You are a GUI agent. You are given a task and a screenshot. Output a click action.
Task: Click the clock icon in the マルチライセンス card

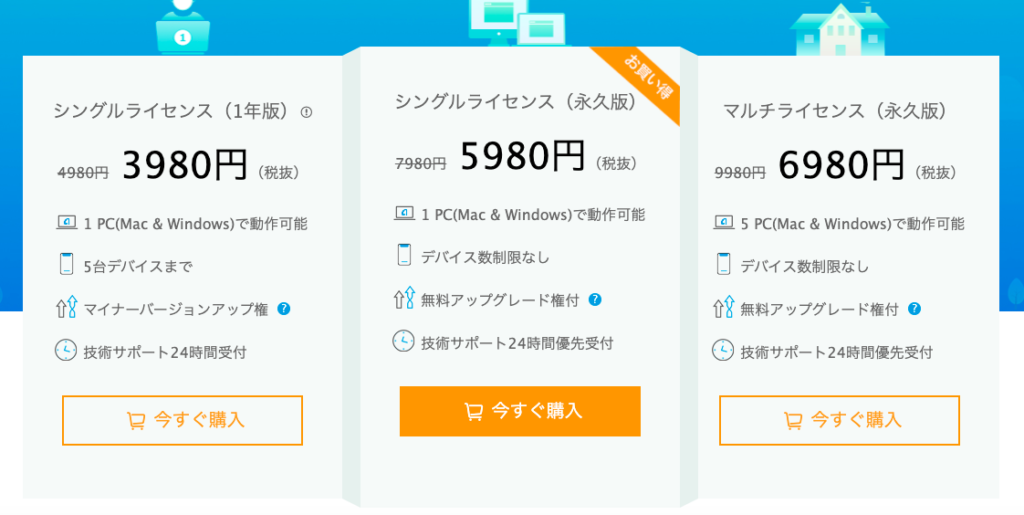coord(723,351)
